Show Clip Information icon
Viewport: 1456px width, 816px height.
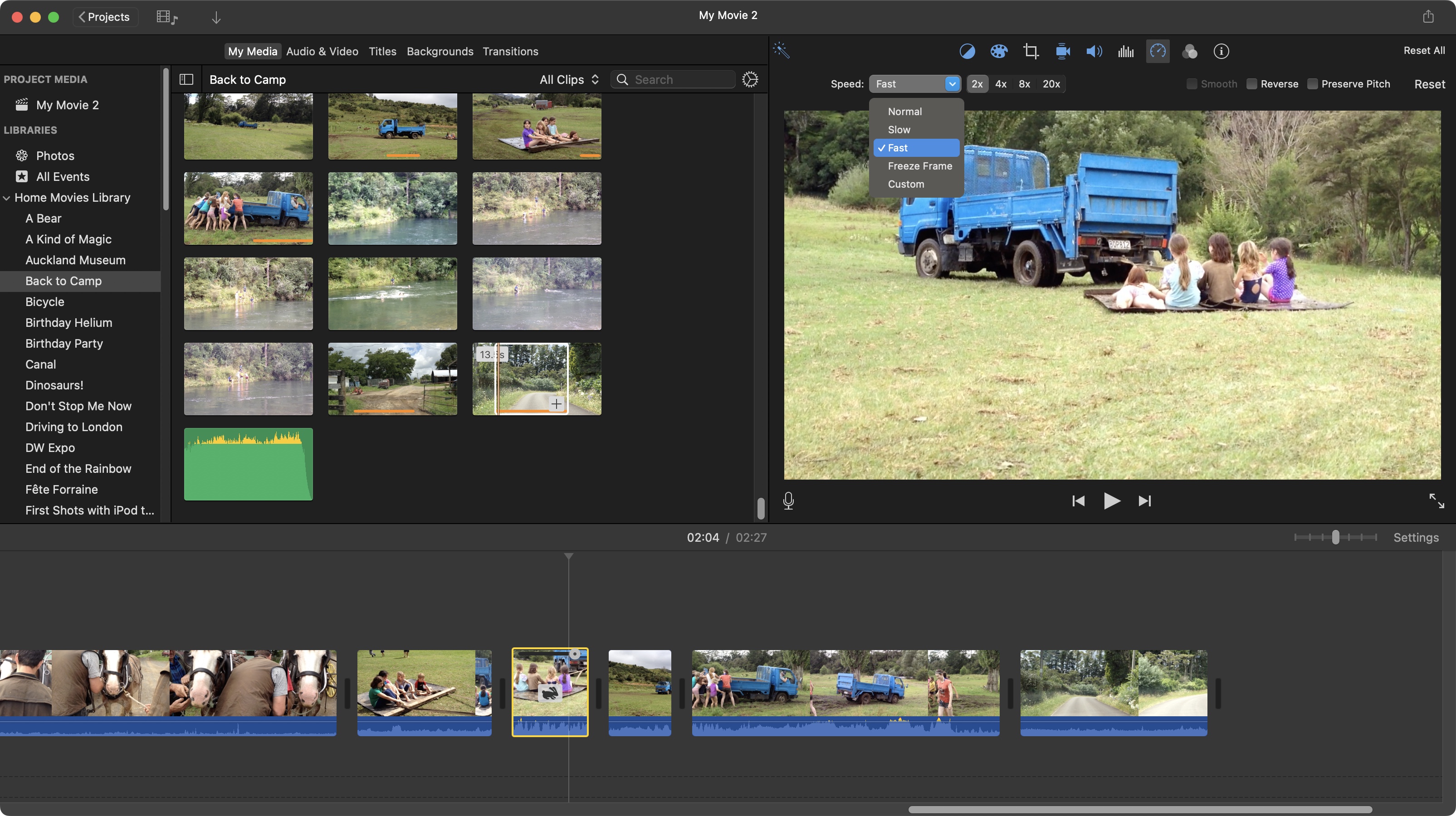point(1221,51)
